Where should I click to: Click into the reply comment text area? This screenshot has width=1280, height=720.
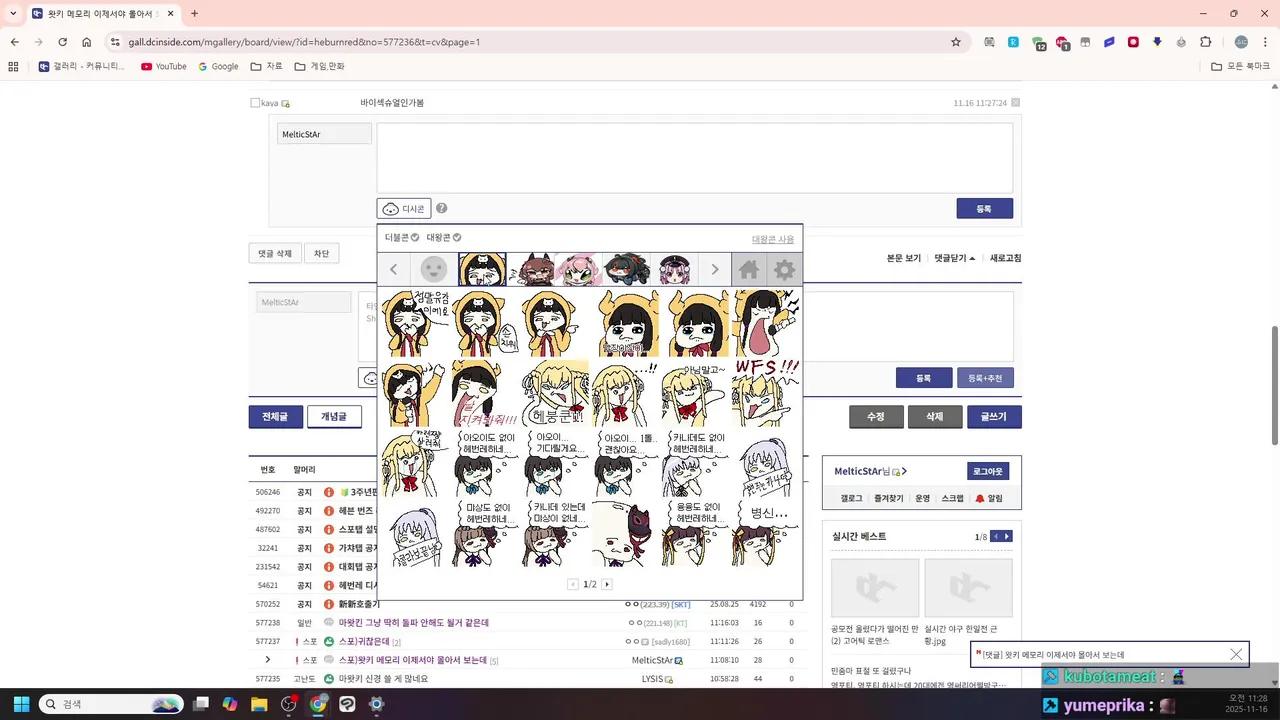click(695, 158)
